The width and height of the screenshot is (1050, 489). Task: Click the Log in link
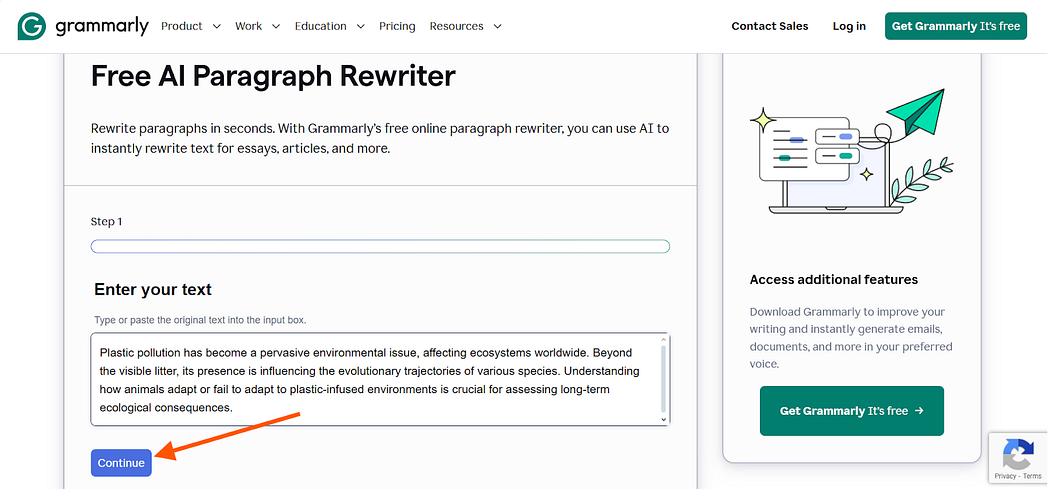[849, 26]
